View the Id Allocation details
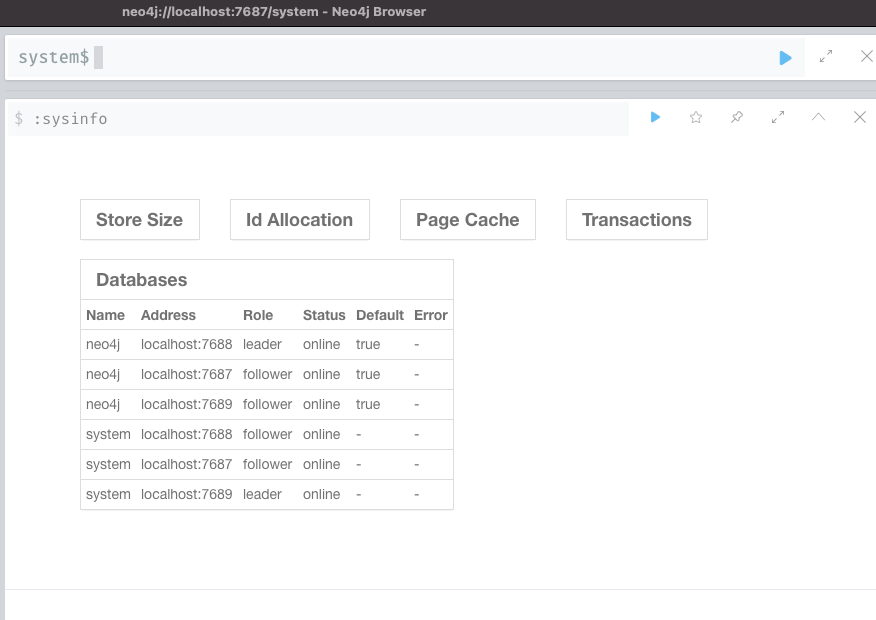The width and height of the screenshot is (876, 620). click(x=299, y=219)
